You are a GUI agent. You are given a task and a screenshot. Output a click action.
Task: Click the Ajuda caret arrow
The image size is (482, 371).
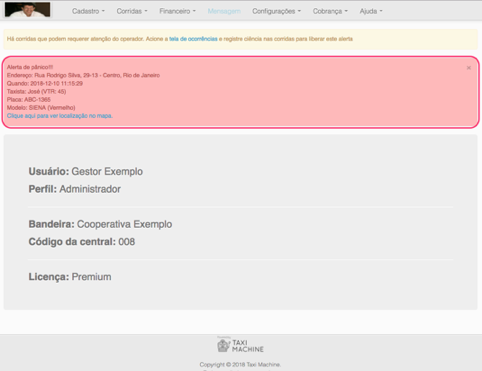[381, 11]
